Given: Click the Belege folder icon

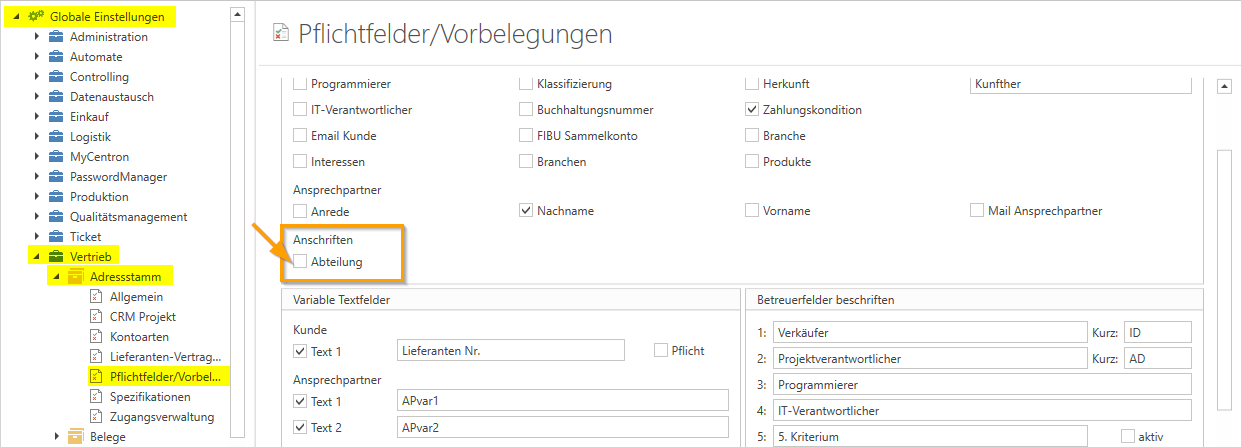Looking at the screenshot, I should [75, 436].
